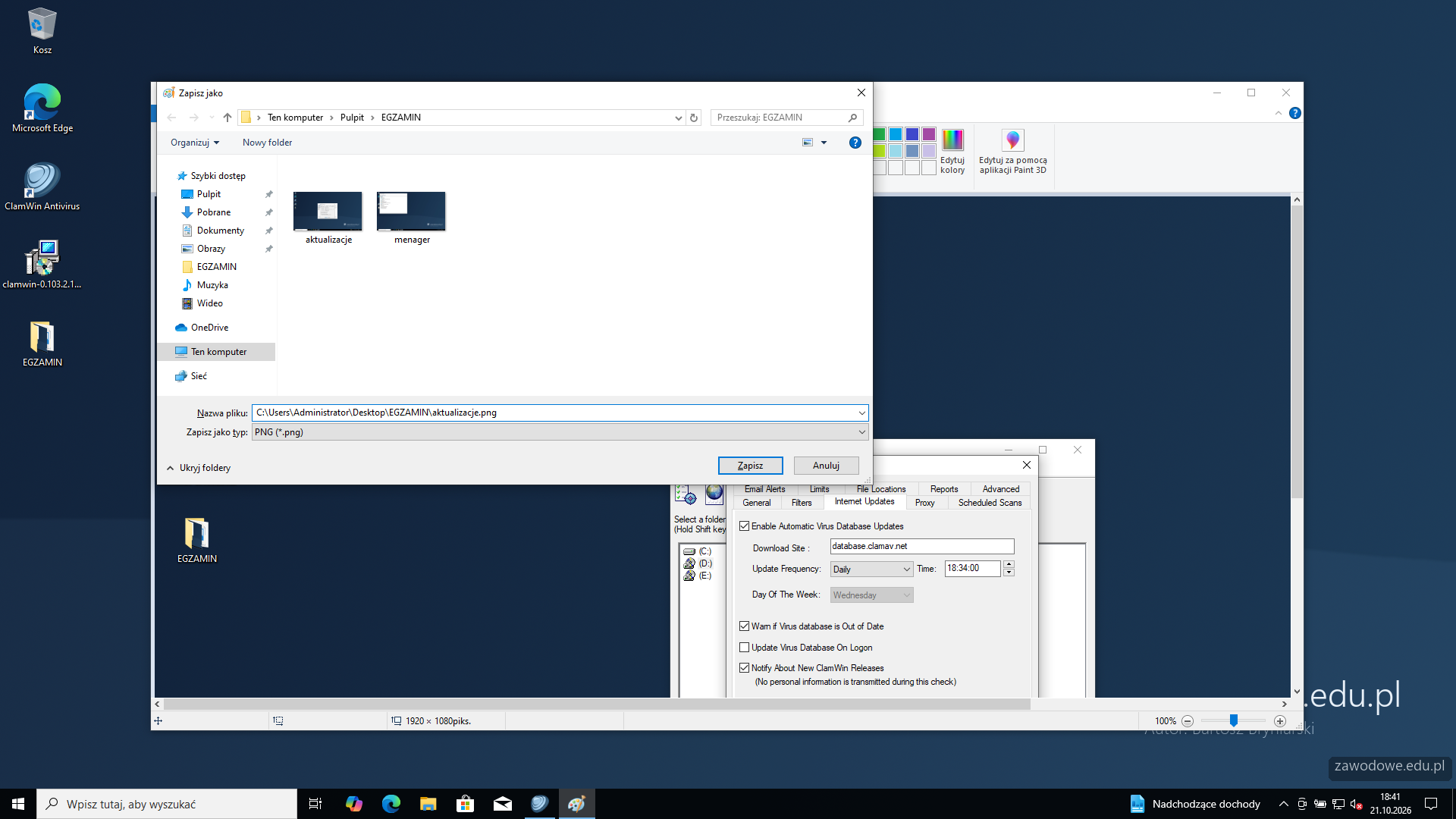This screenshot has height=819, width=1456.
Task: Expand the Zapisz jako typ PNG dropdown
Action: coord(560,432)
